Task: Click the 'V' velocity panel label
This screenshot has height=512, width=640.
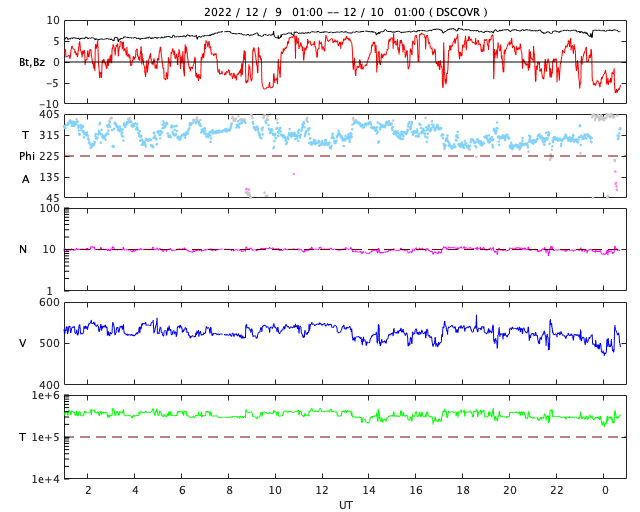Action: pos(23,343)
